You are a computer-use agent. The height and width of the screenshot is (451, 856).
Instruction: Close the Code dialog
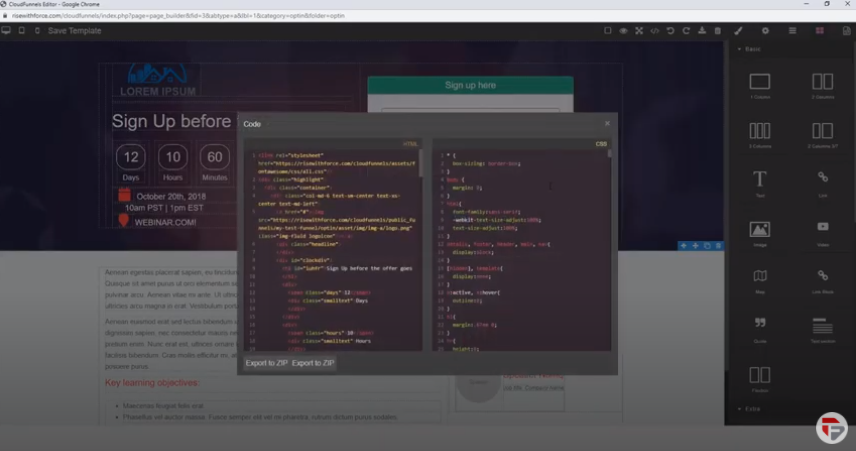(606, 124)
